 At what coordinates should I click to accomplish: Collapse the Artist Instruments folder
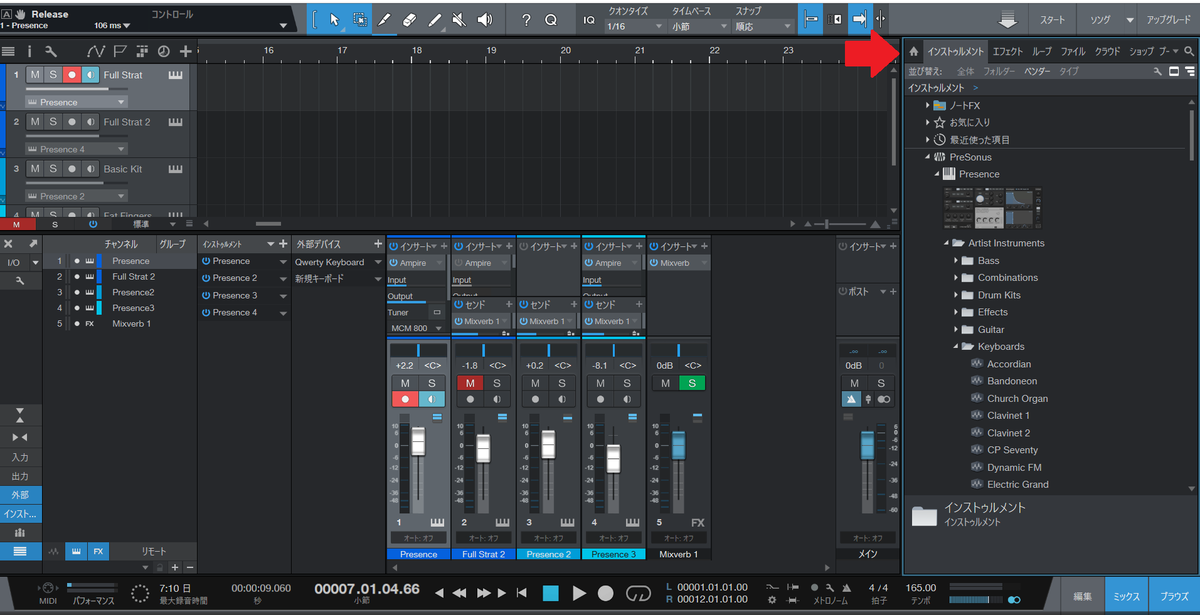pos(945,243)
